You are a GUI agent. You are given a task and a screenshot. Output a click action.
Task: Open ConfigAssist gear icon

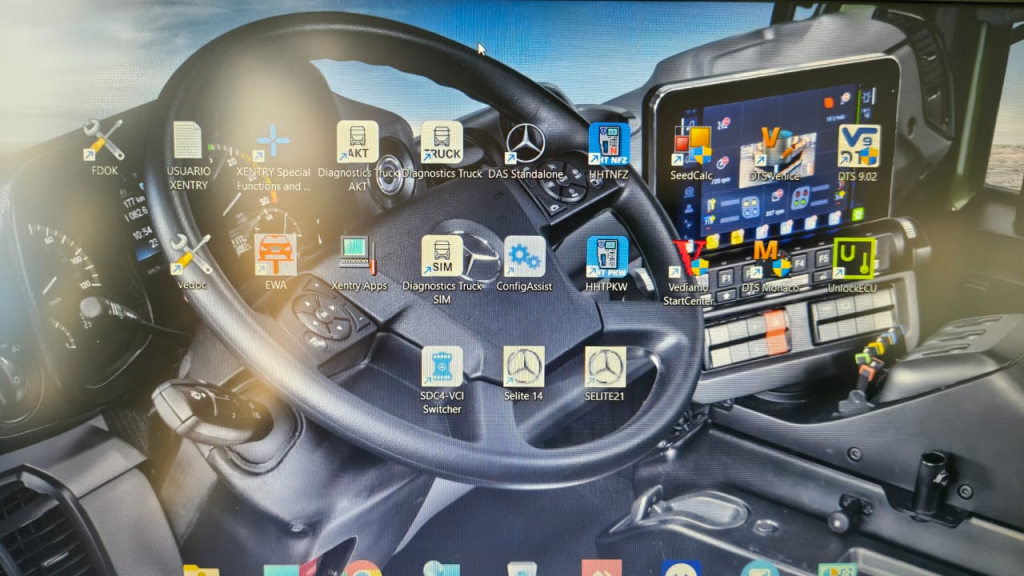tap(524, 258)
